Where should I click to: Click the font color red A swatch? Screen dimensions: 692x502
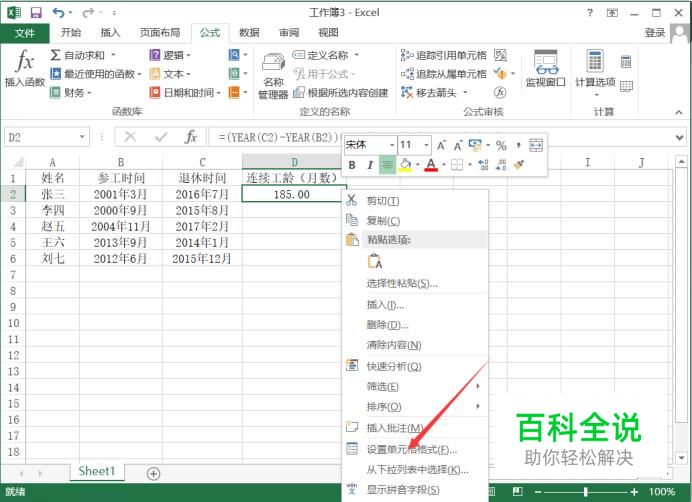(431, 165)
